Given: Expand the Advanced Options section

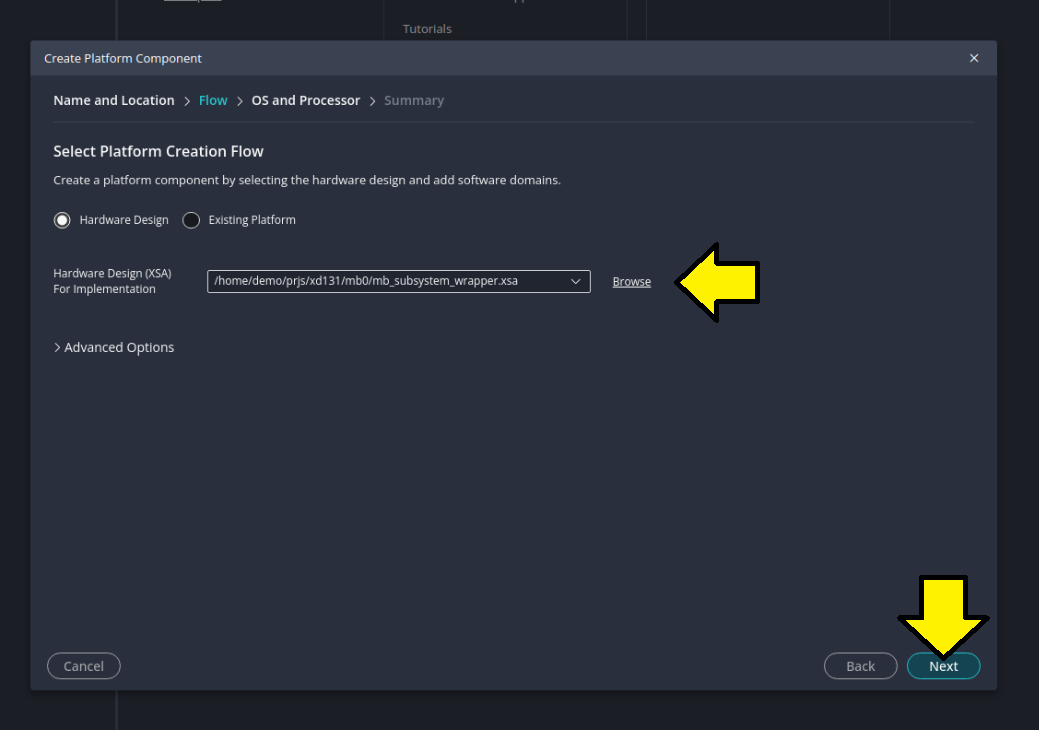Looking at the screenshot, I should pos(114,347).
